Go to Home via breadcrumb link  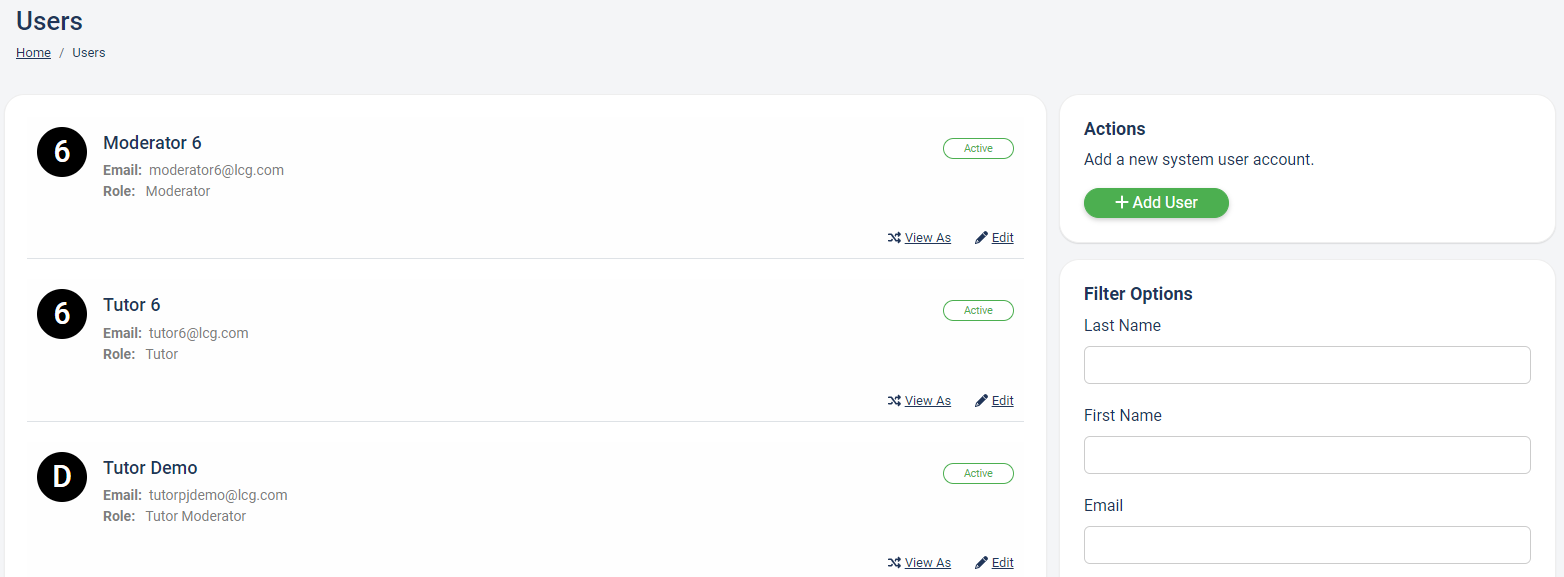[x=33, y=53]
